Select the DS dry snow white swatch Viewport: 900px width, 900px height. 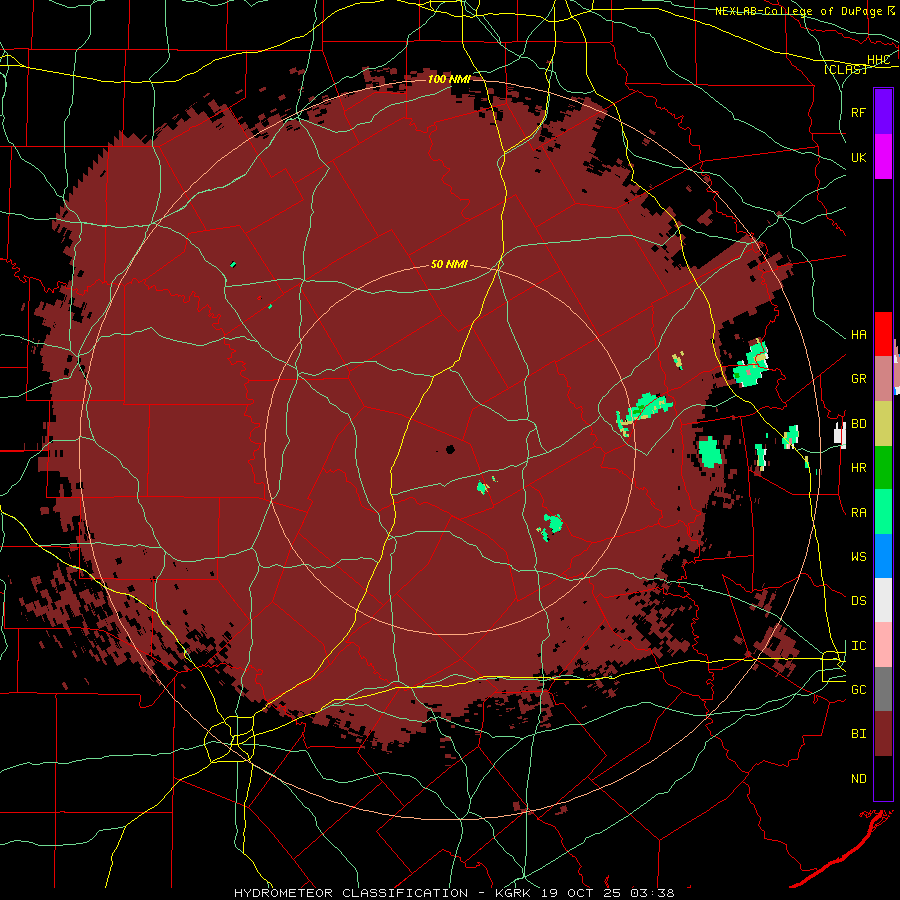tap(883, 600)
